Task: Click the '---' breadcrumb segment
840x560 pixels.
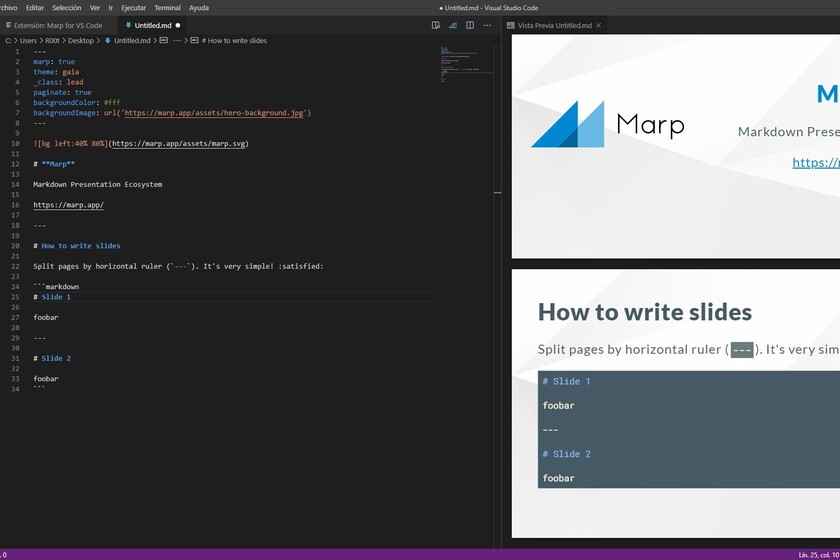Action: coord(177,41)
